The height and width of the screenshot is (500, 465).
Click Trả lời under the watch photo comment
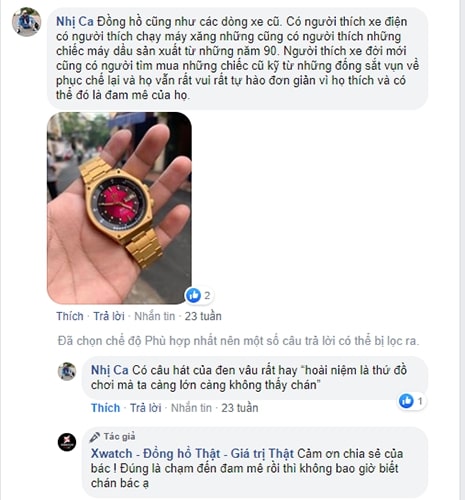109,316
